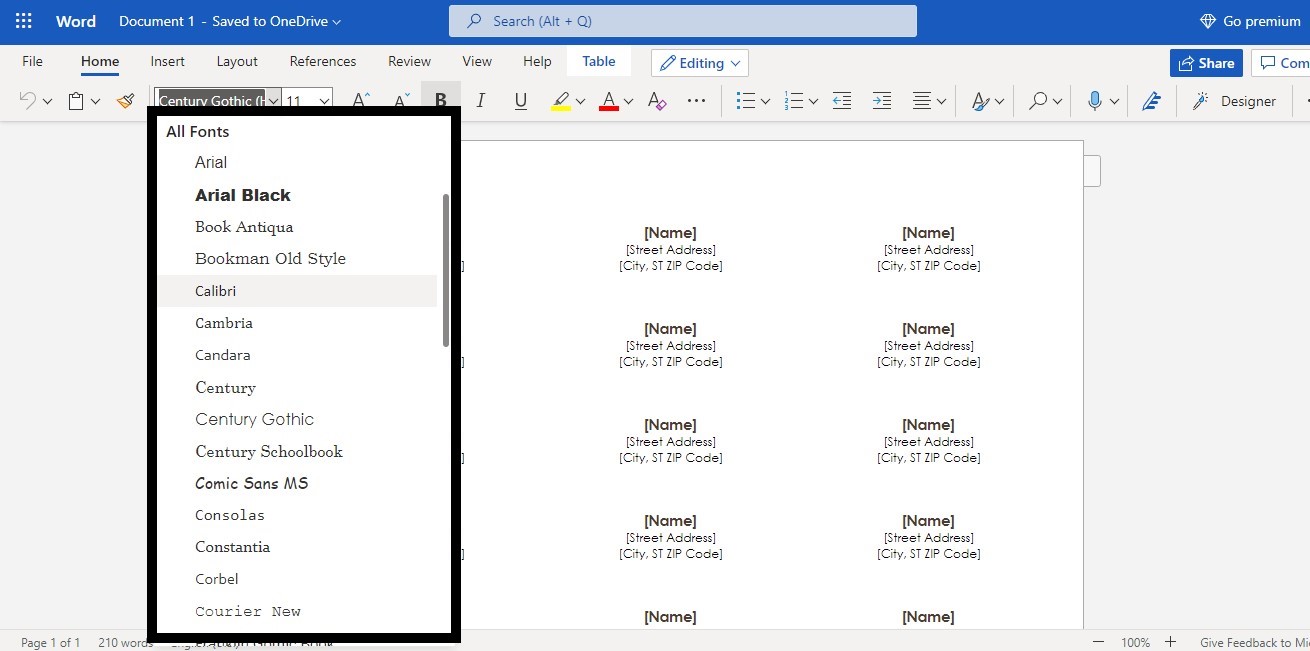Open the app launcher grid
The height and width of the screenshot is (651, 1310).
click(x=23, y=21)
